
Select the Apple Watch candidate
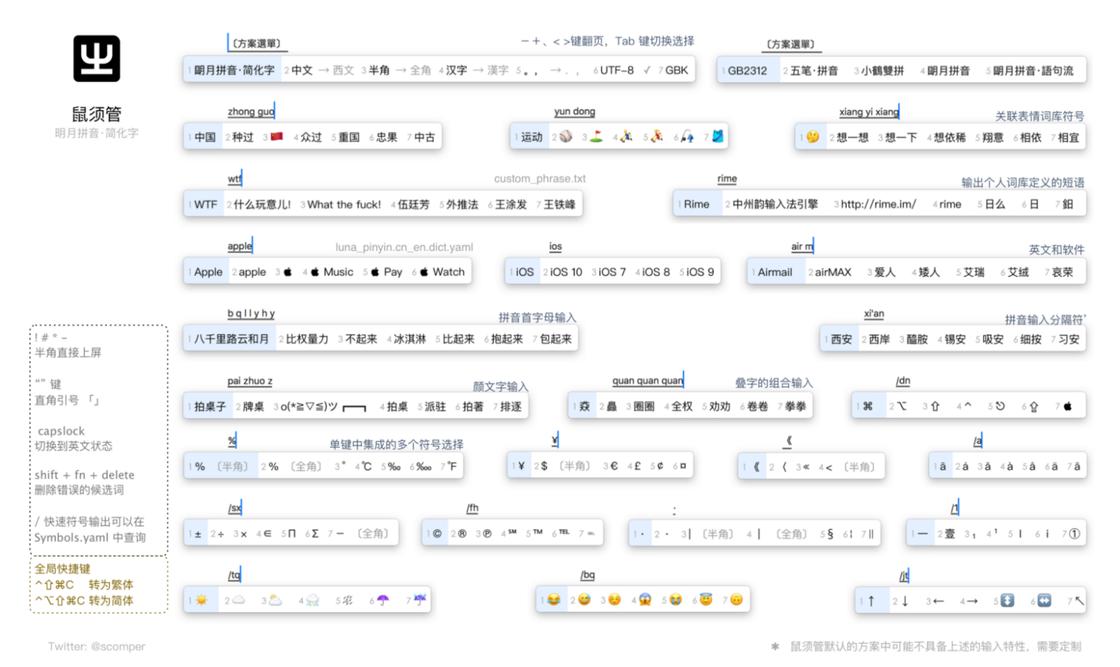pos(442,272)
